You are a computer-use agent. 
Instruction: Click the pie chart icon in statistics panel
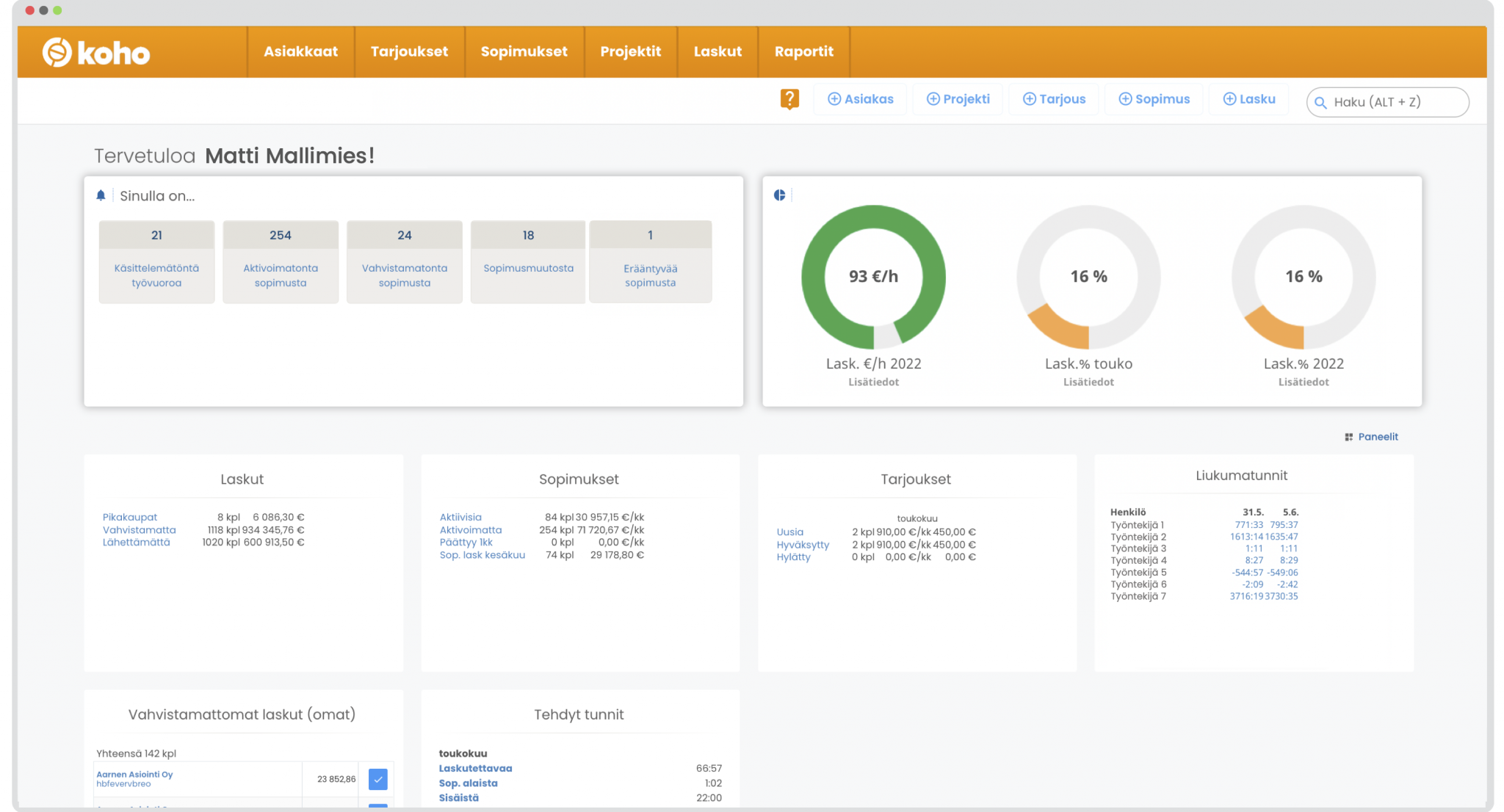[x=780, y=195]
